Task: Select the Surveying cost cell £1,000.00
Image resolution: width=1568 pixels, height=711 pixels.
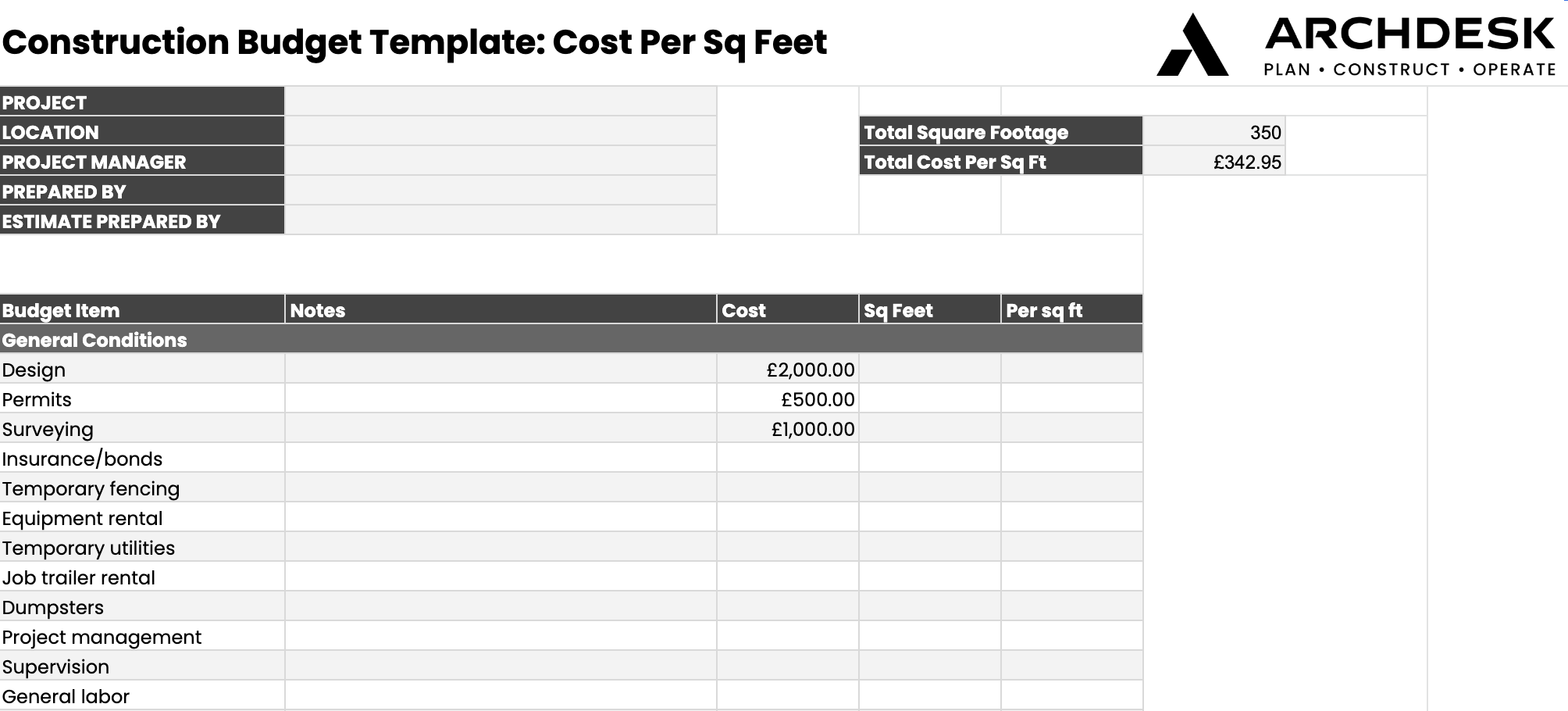Action: coord(787,429)
